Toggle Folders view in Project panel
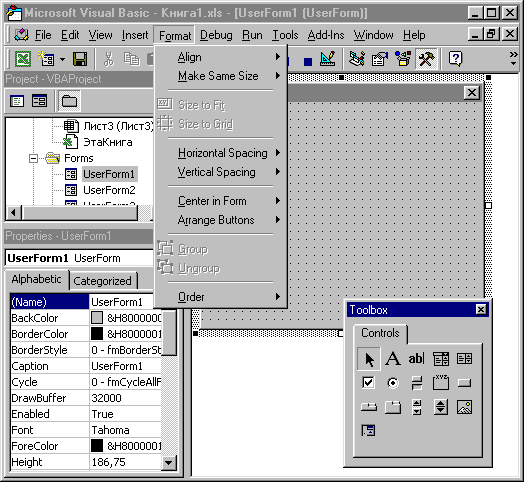The width and height of the screenshot is (524, 482). coord(70,101)
